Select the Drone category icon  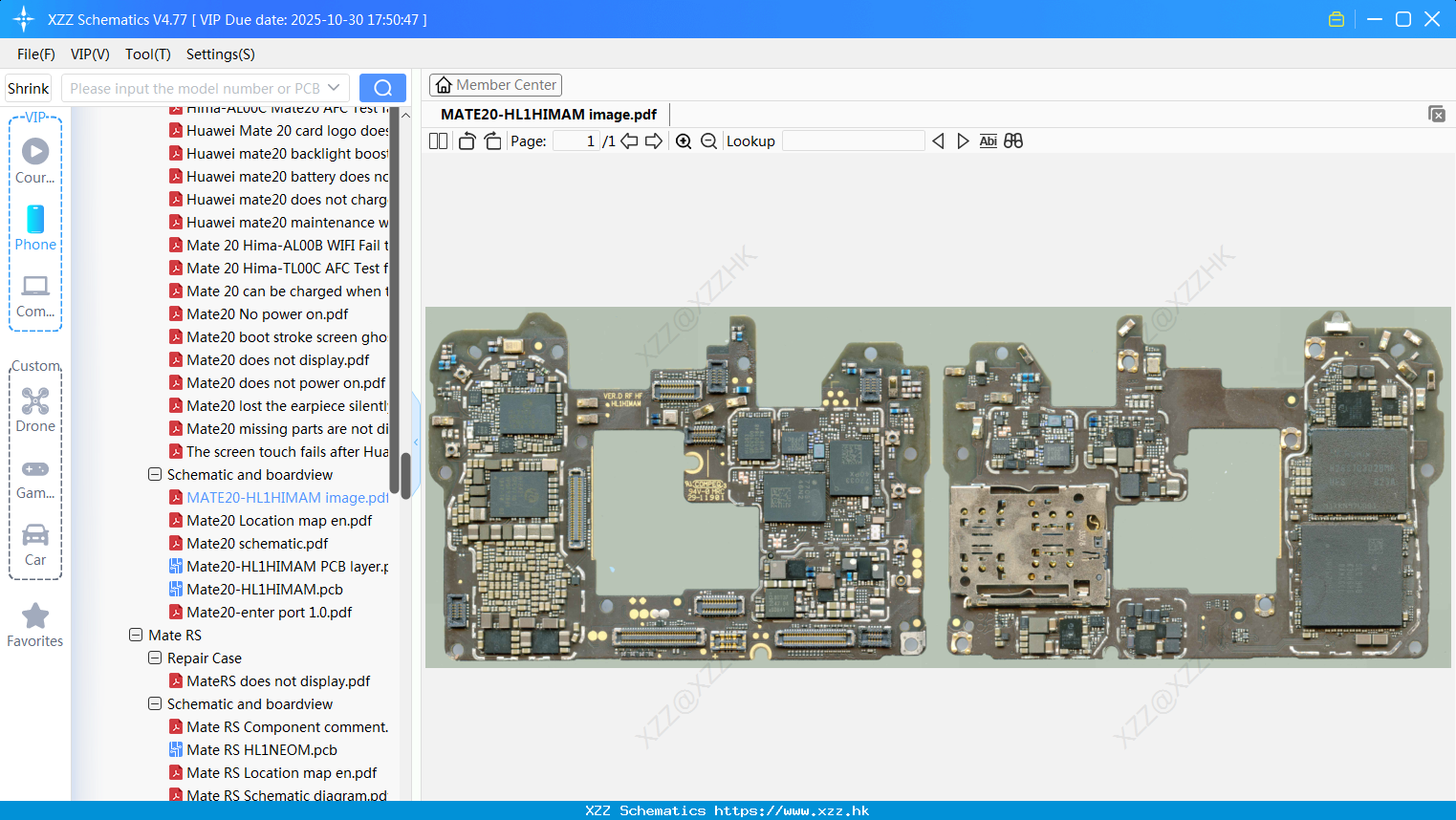tap(35, 409)
